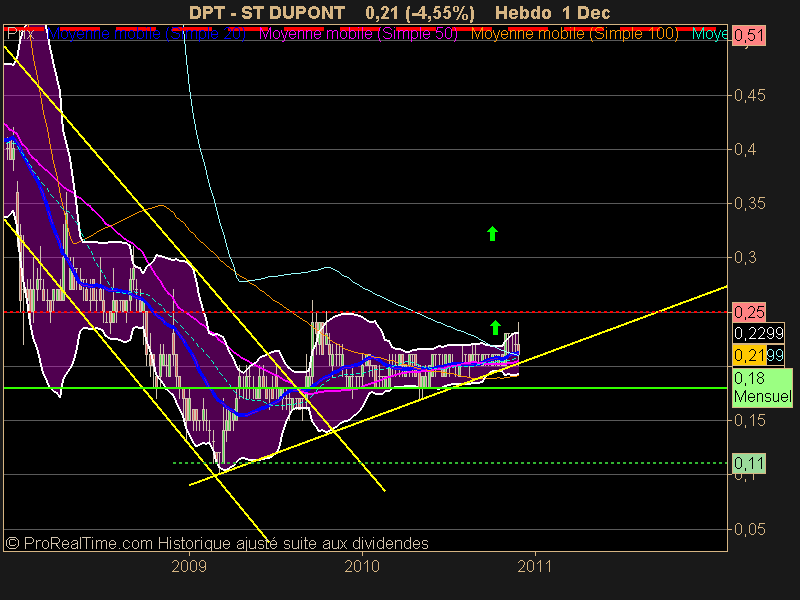Click the '1 Dec' date in title
800x600 pixels.
click(586, 13)
